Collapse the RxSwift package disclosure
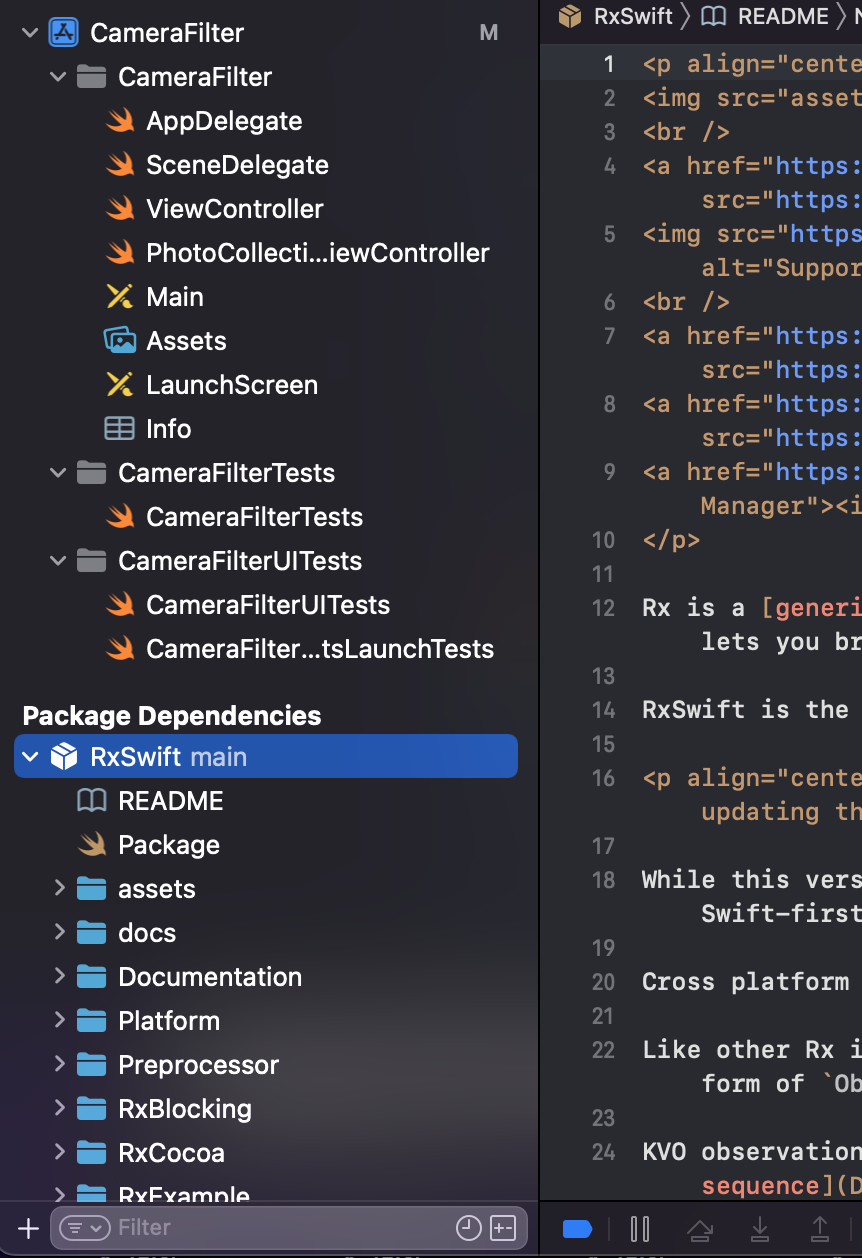The image size is (862, 1258). (30, 757)
